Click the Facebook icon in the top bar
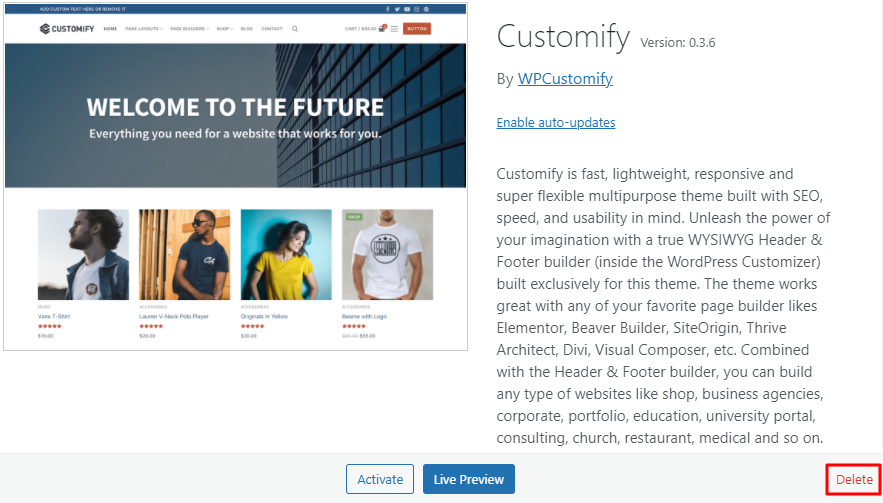The image size is (883, 503). click(x=388, y=8)
